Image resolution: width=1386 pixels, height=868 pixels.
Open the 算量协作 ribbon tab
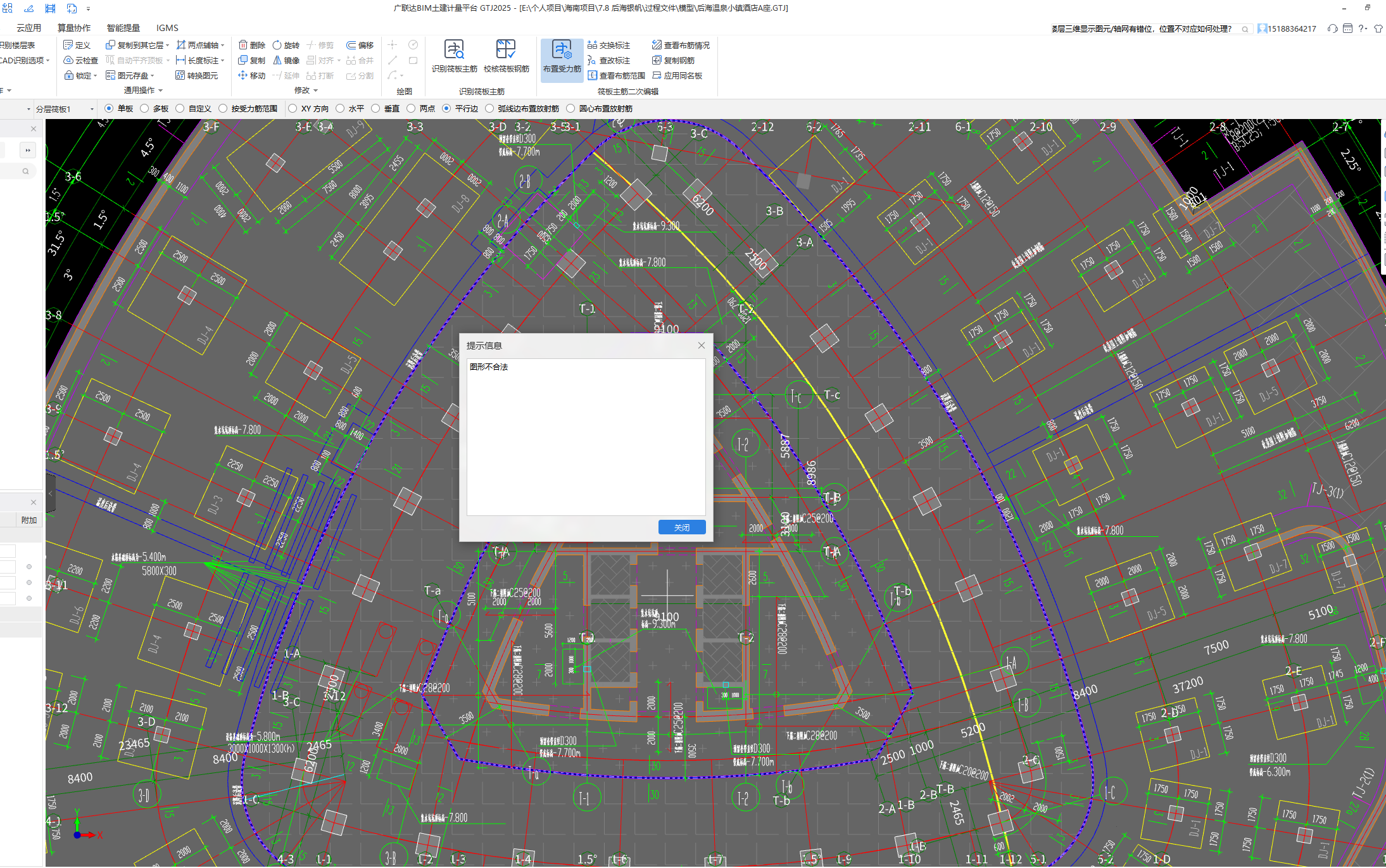pos(74,28)
